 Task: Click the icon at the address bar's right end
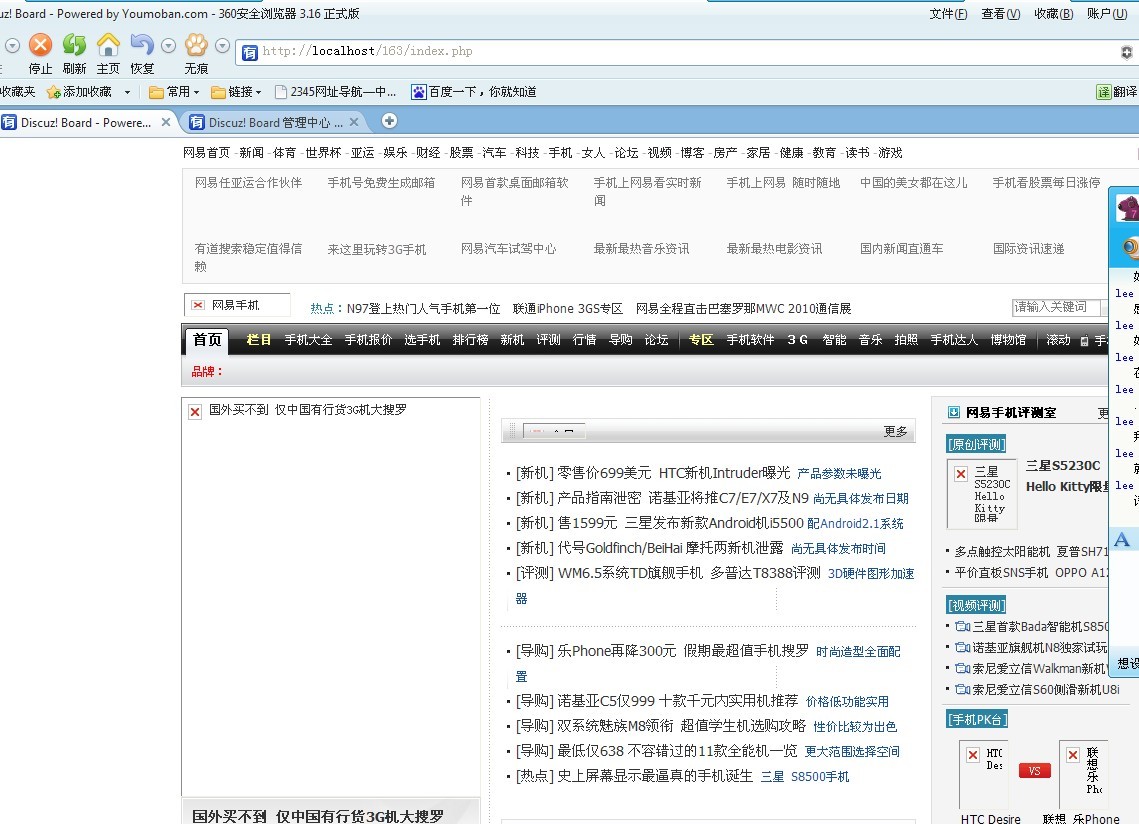pyautogui.click(x=1127, y=52)
